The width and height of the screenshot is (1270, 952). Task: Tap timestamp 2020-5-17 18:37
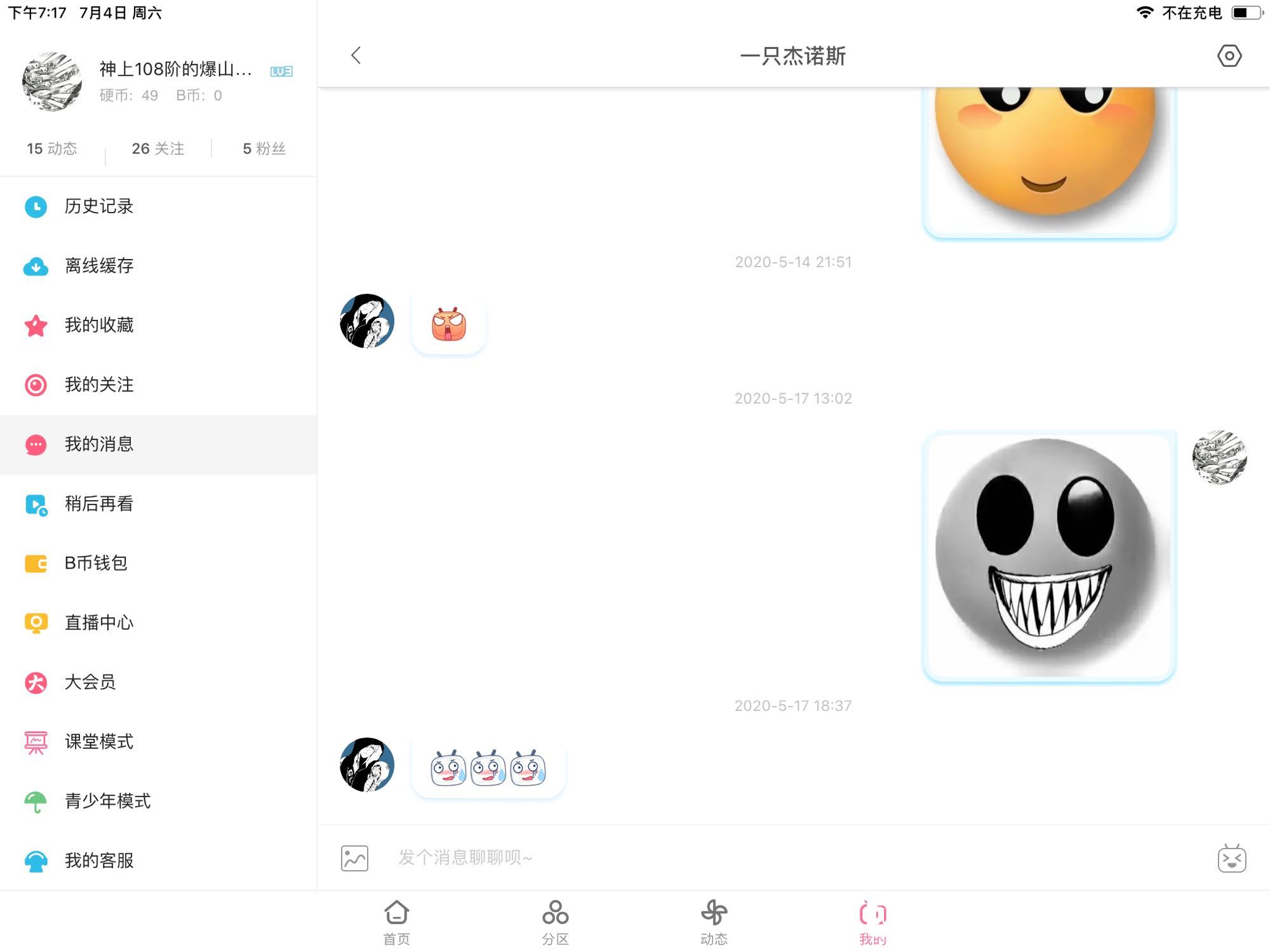point(793,706)
